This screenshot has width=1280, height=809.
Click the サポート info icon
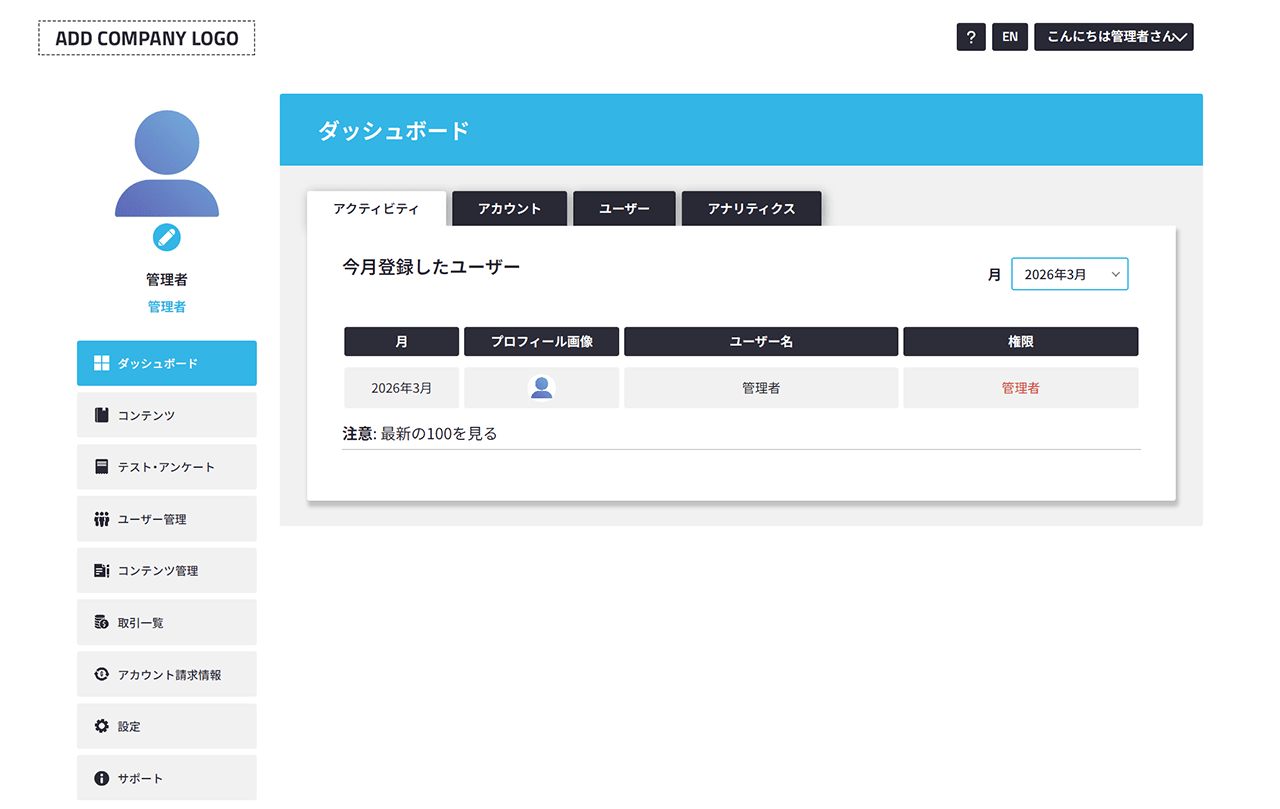click(101, 777)
